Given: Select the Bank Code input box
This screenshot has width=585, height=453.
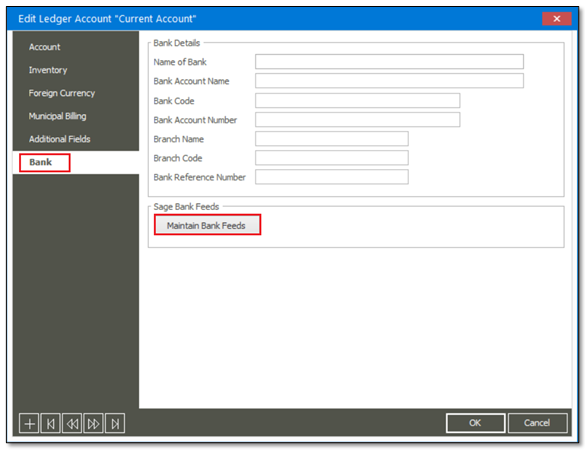Looking at the screenshot, I should coord(357,100).
